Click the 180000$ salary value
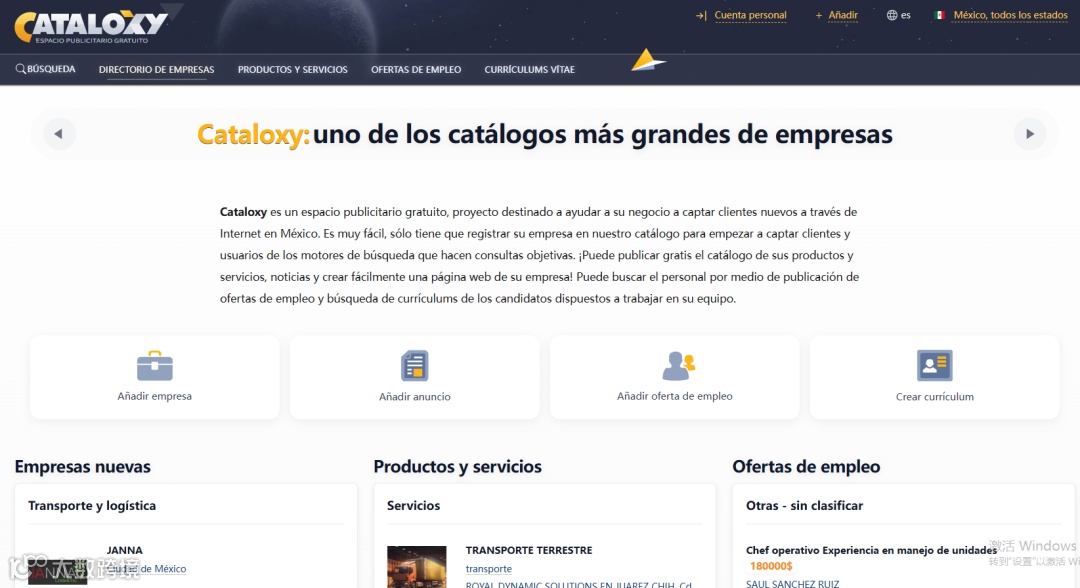This screenshot has width=1080, height=588. [x=771, y=566]
